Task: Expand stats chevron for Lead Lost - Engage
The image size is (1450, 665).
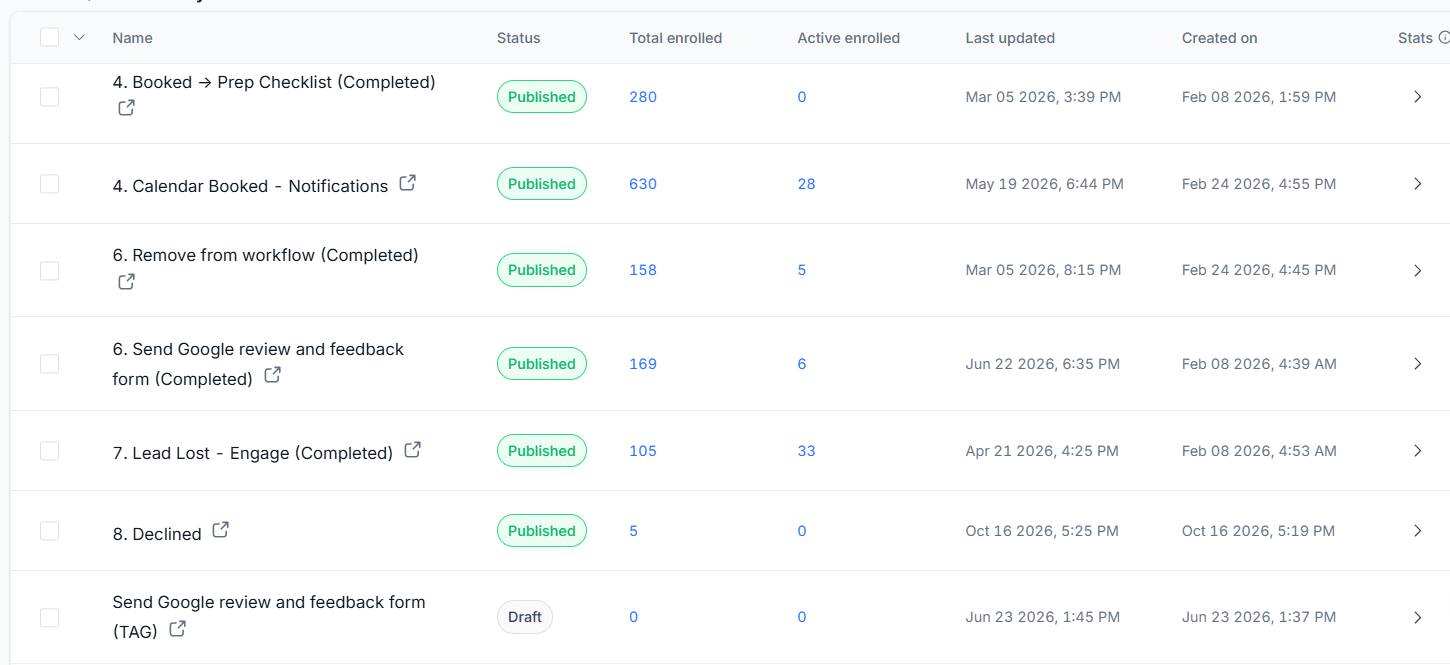Action: coord(1417,451)
